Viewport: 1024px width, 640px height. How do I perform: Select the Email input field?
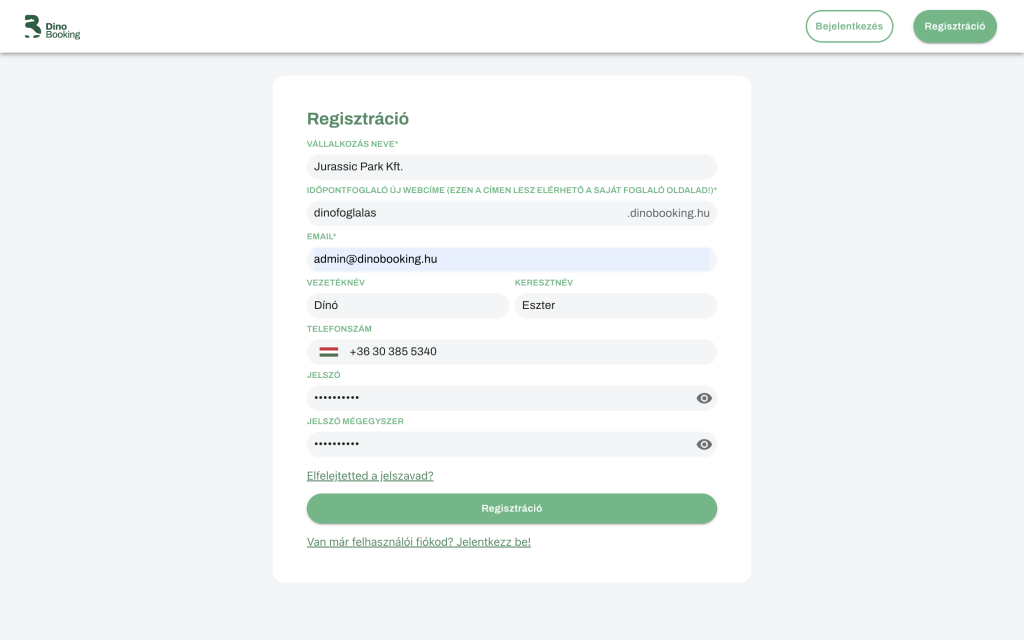pos(511,259)
